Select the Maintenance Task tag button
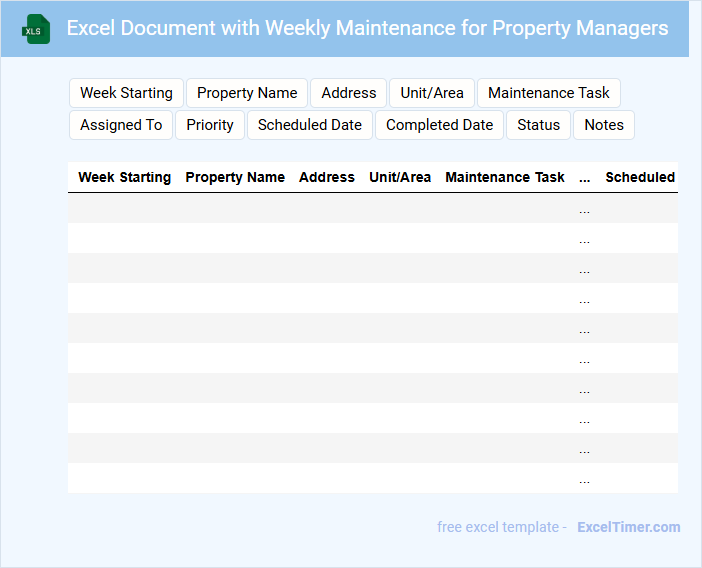This screenshot has height=568, width=702. (x=548, y=93)
